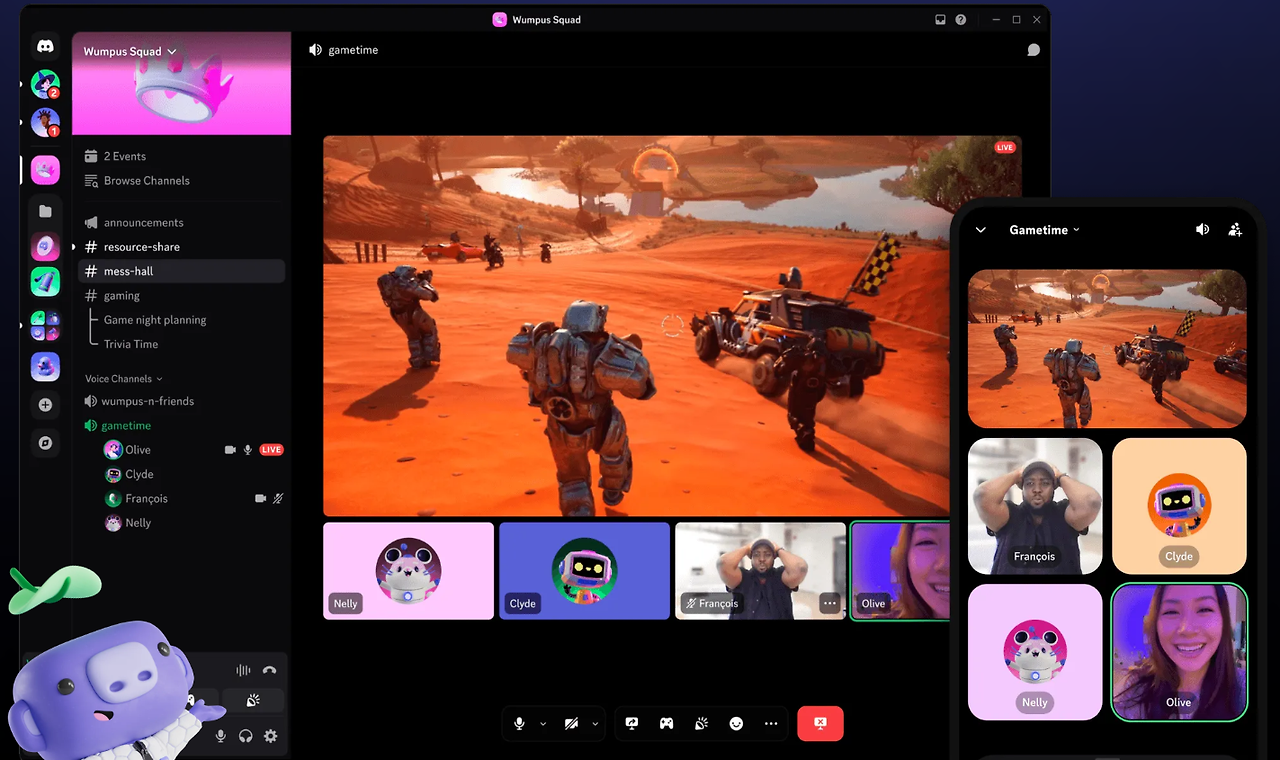
Task: Open the Wumpus Squad crown server icon
Action: point(45,170)
